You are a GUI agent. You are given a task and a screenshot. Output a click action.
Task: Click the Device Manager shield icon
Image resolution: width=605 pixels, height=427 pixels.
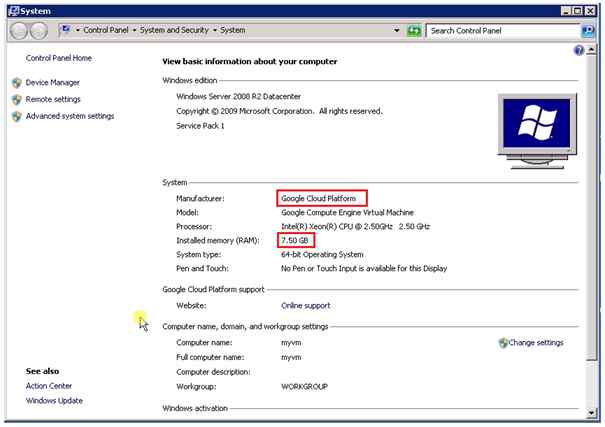pyautogui.click(x=17, y=83)
